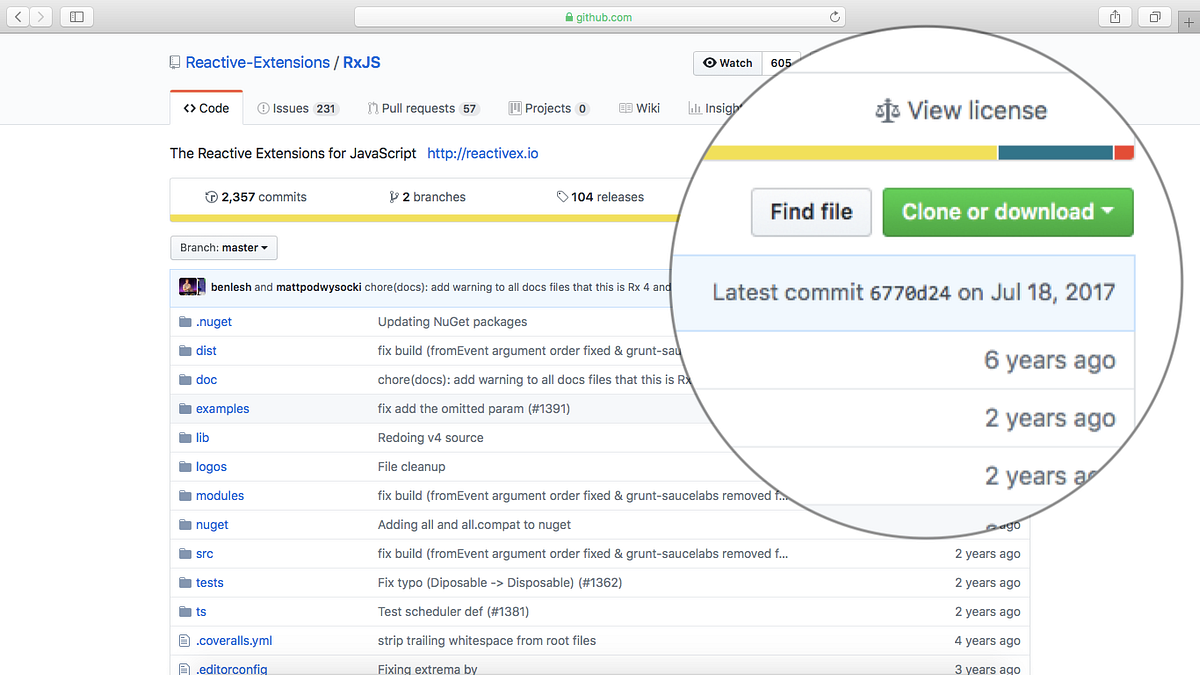View the 104 releases
Screen dimensions: 1200x675
pos(600,197)
